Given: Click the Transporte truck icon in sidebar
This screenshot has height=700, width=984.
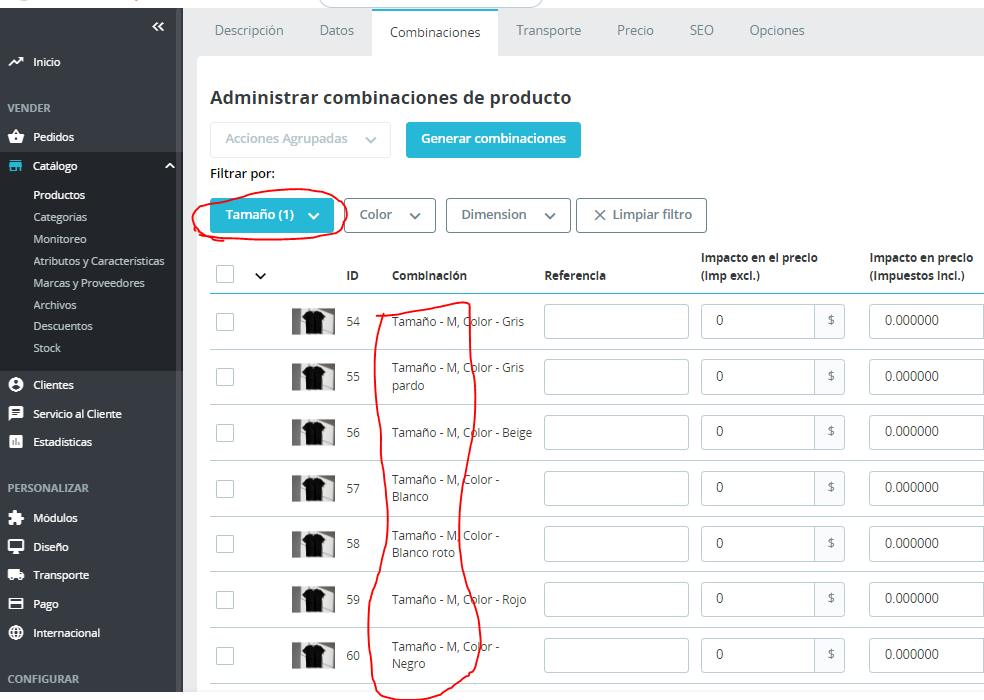Looking at the screenshot, I should coord(16,574).
